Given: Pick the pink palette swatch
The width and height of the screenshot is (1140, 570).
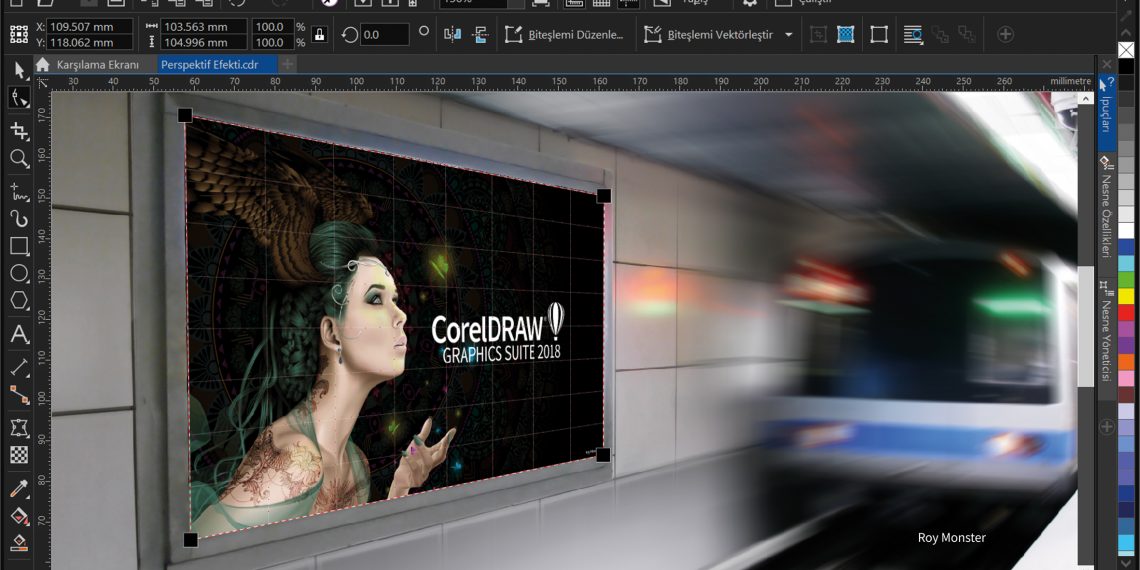Looking at the screenshot, I should (x=1126, y=378).
